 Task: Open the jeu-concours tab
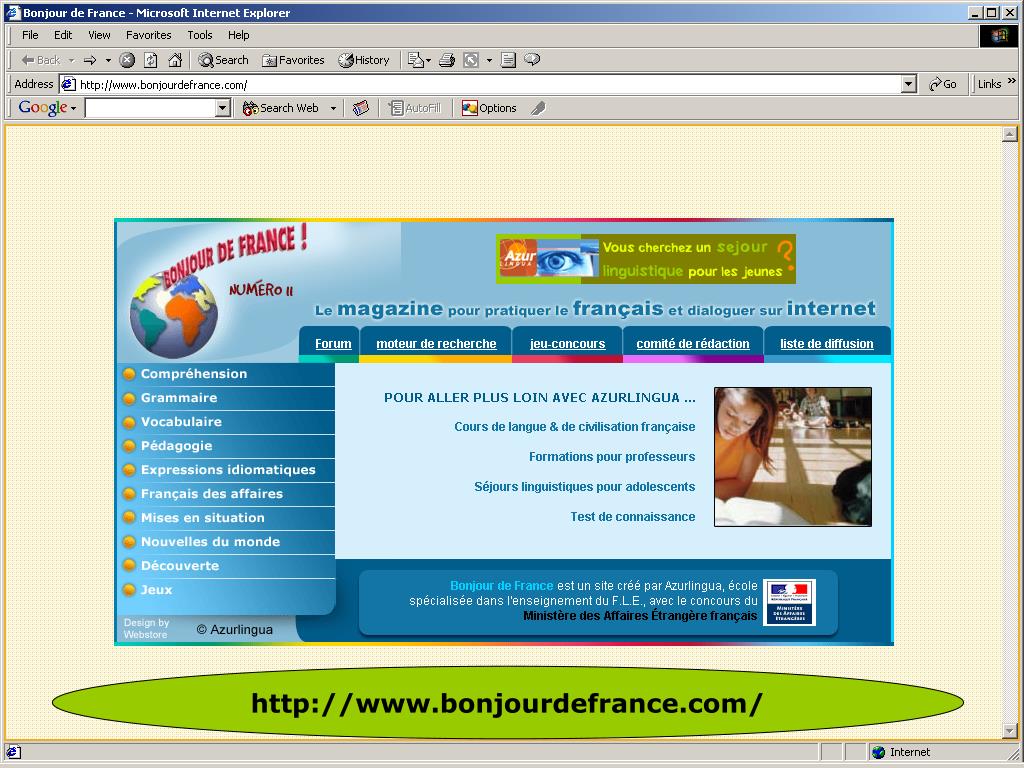(x=568, y=344)
